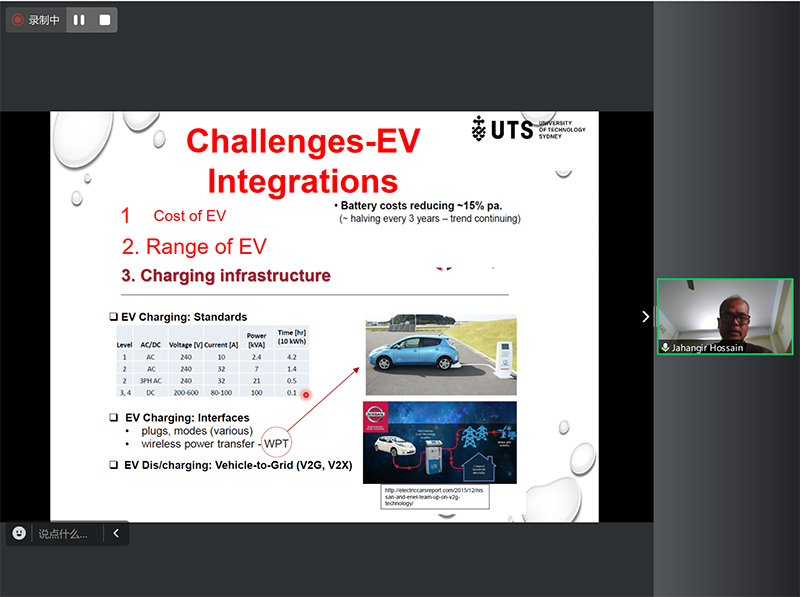Collapse the chat bar with left chevron

[116, 534]
